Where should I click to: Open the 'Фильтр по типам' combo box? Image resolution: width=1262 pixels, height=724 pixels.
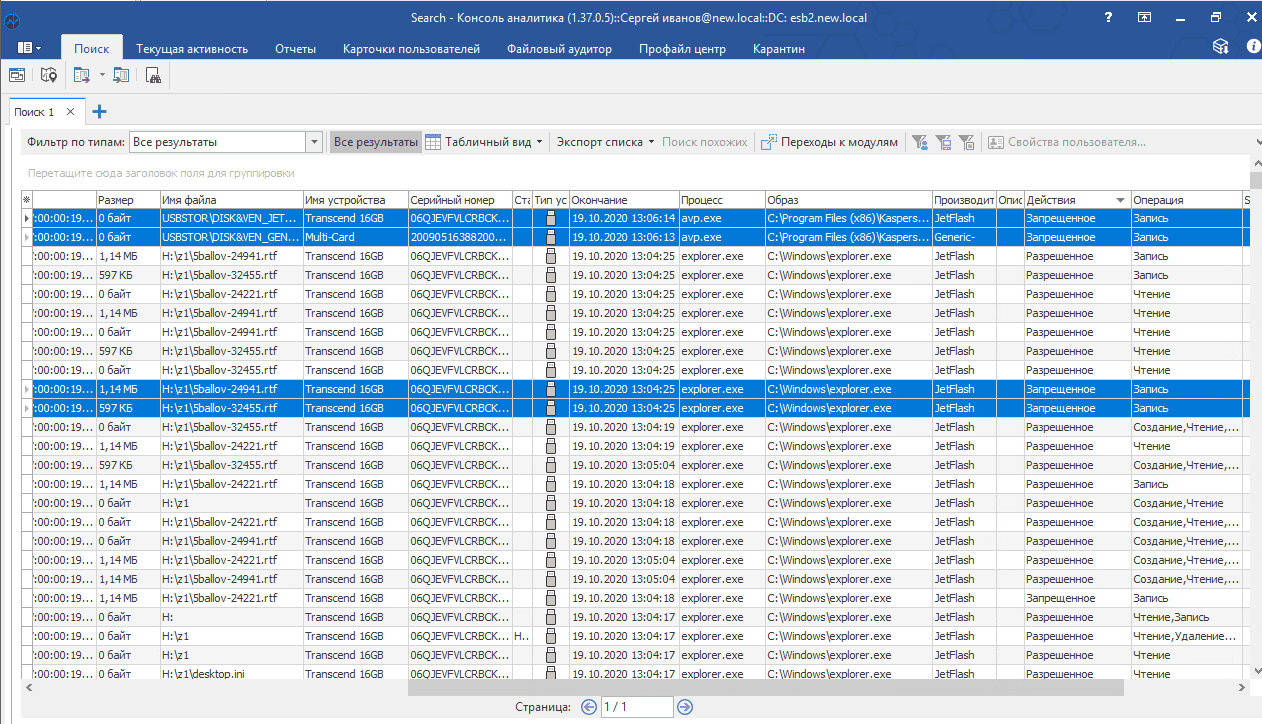tap(313, 142)
